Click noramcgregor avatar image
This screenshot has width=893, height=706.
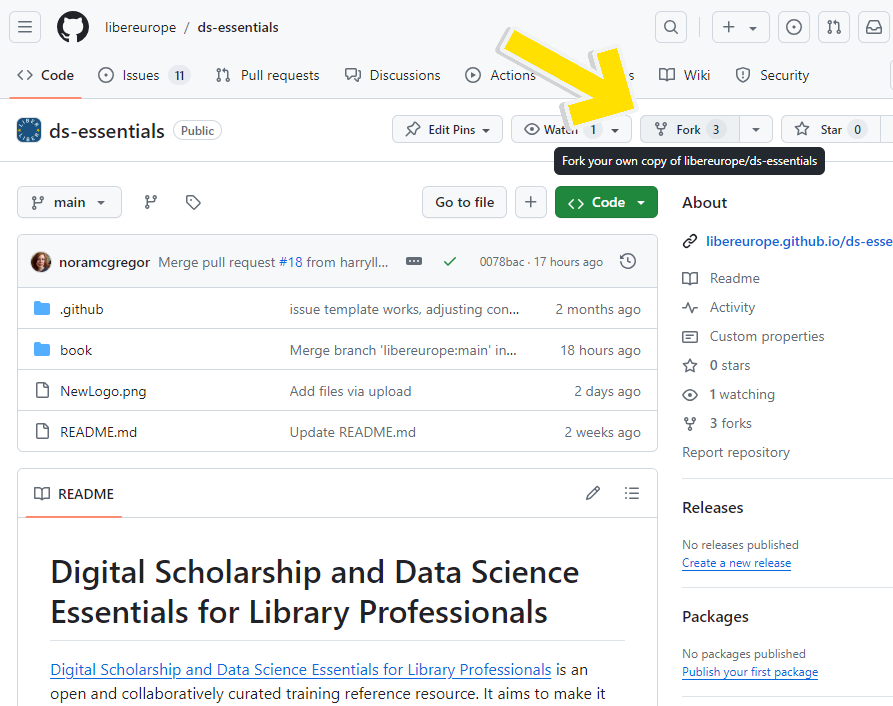click(41, 262)
